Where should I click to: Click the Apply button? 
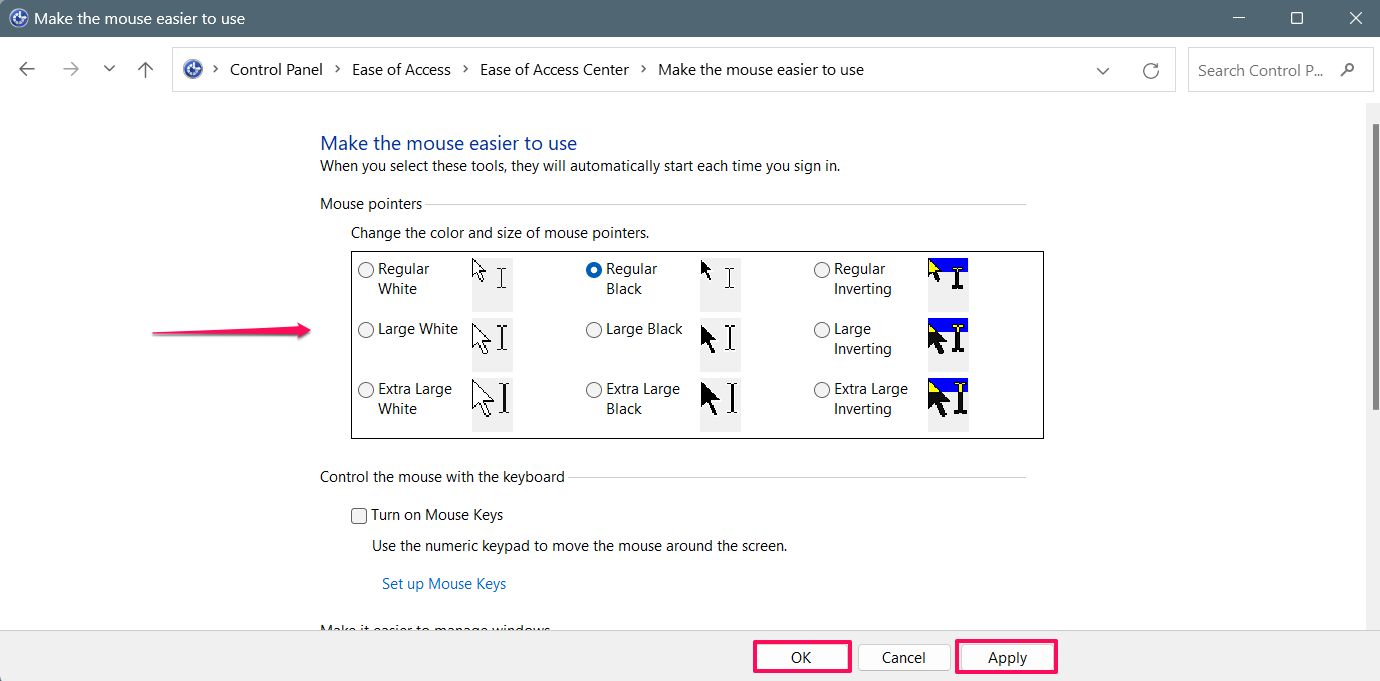click(x=1007, y=657)
